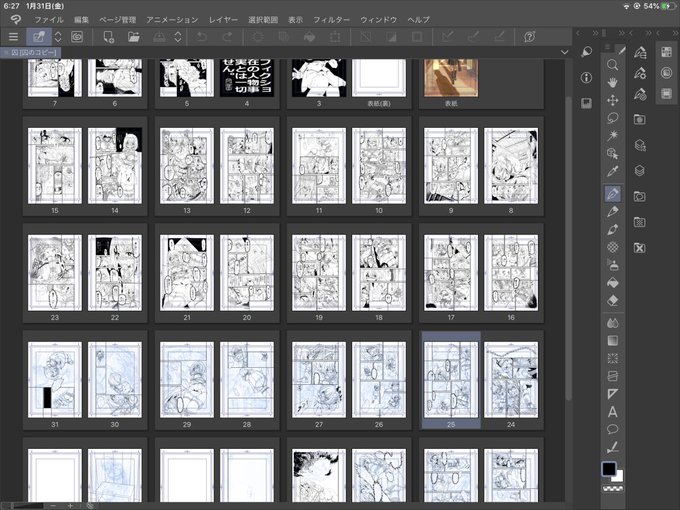Select the Zoom magnifier tool
Image resolution: width=680 pixels, height=510 pixels.
point(612,65)
